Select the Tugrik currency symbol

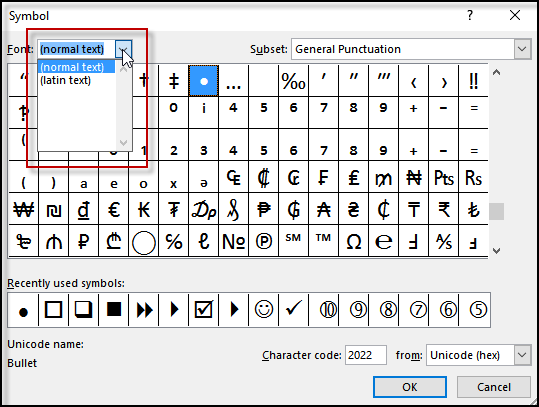click(x=174, y=209)
